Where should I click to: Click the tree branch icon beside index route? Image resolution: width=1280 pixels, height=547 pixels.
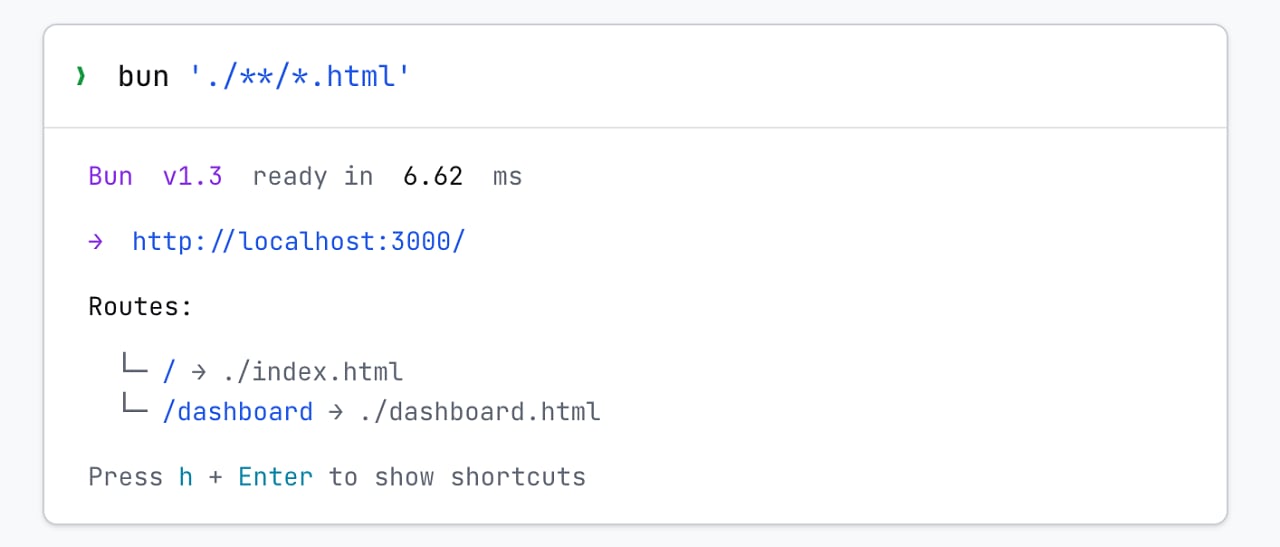tap(134, 369)
